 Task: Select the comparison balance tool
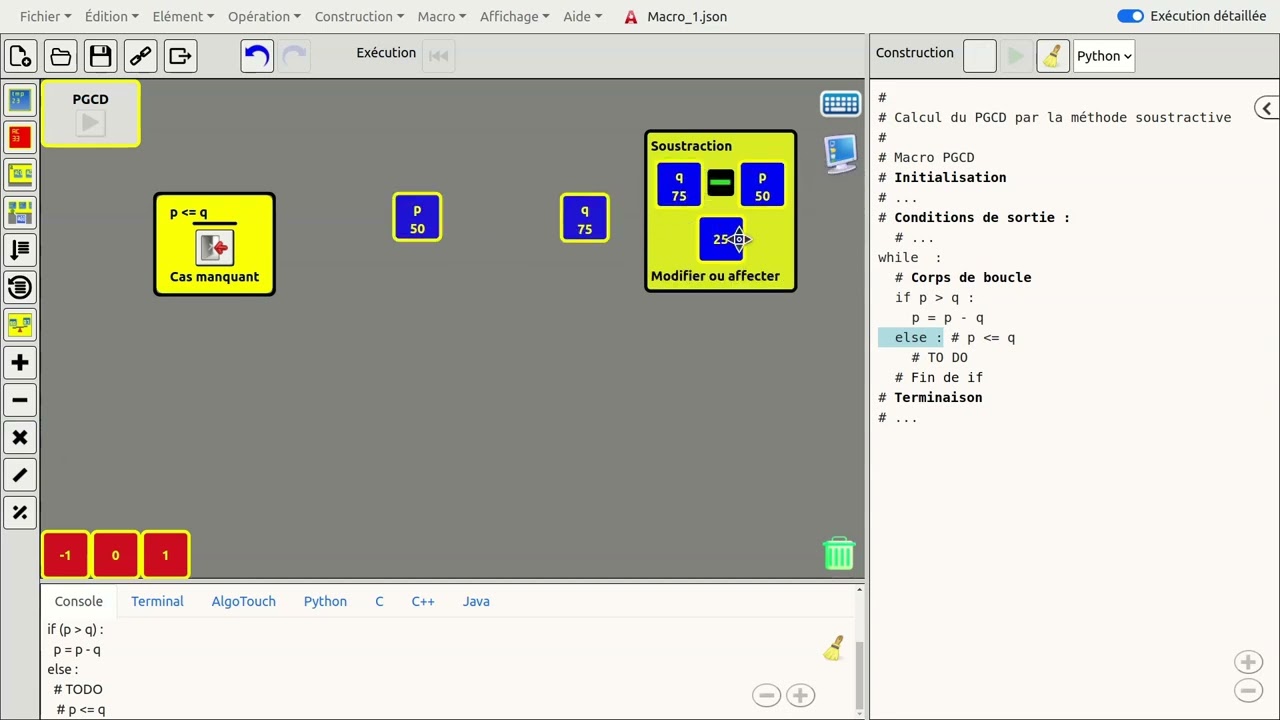(x=20, y=324)
